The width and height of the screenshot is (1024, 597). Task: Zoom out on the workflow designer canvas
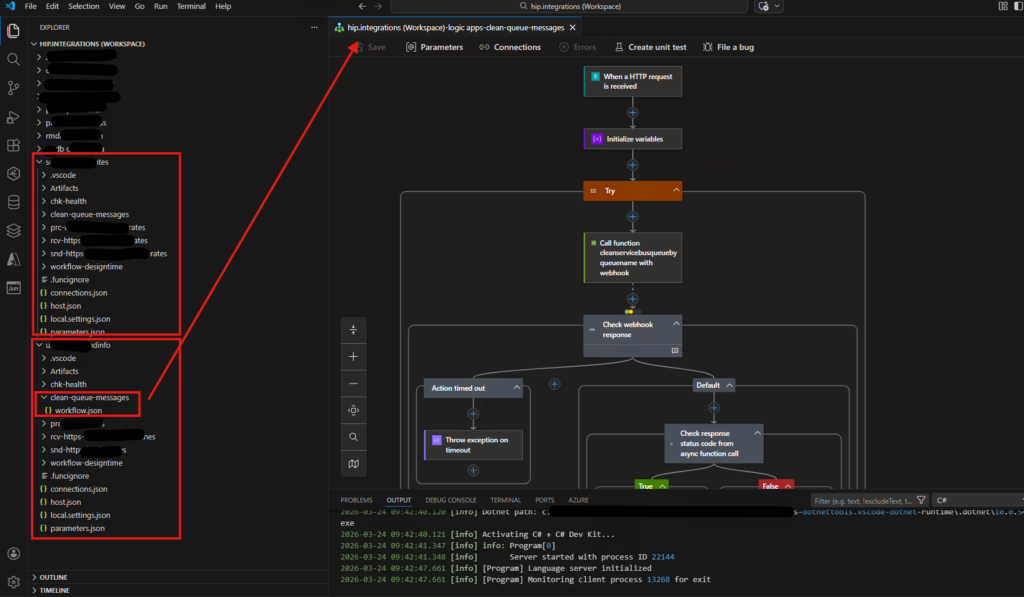click(354, 383)
